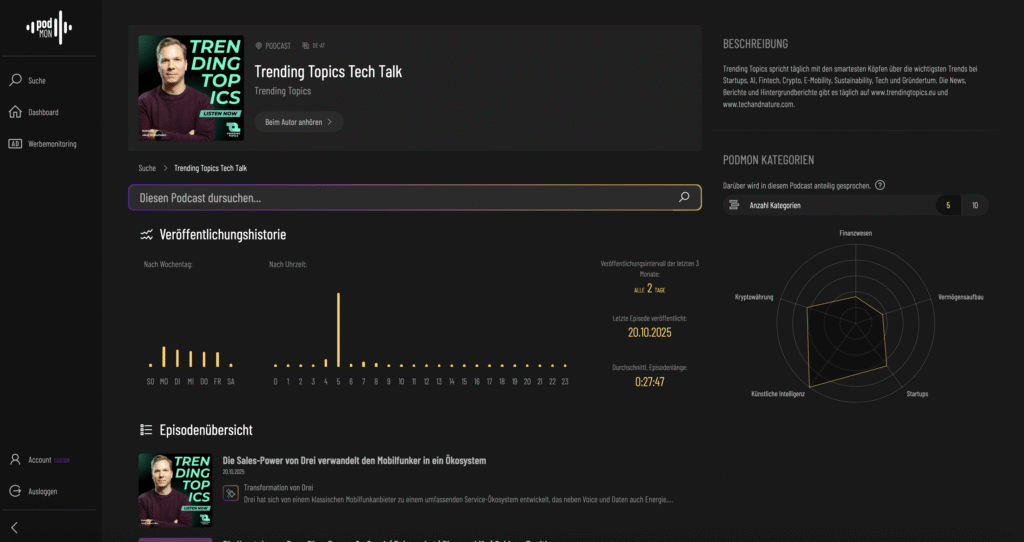Screen dimensions: 1024x542
Task: Open Suche in the sidebar
Action: coord(36,80)
